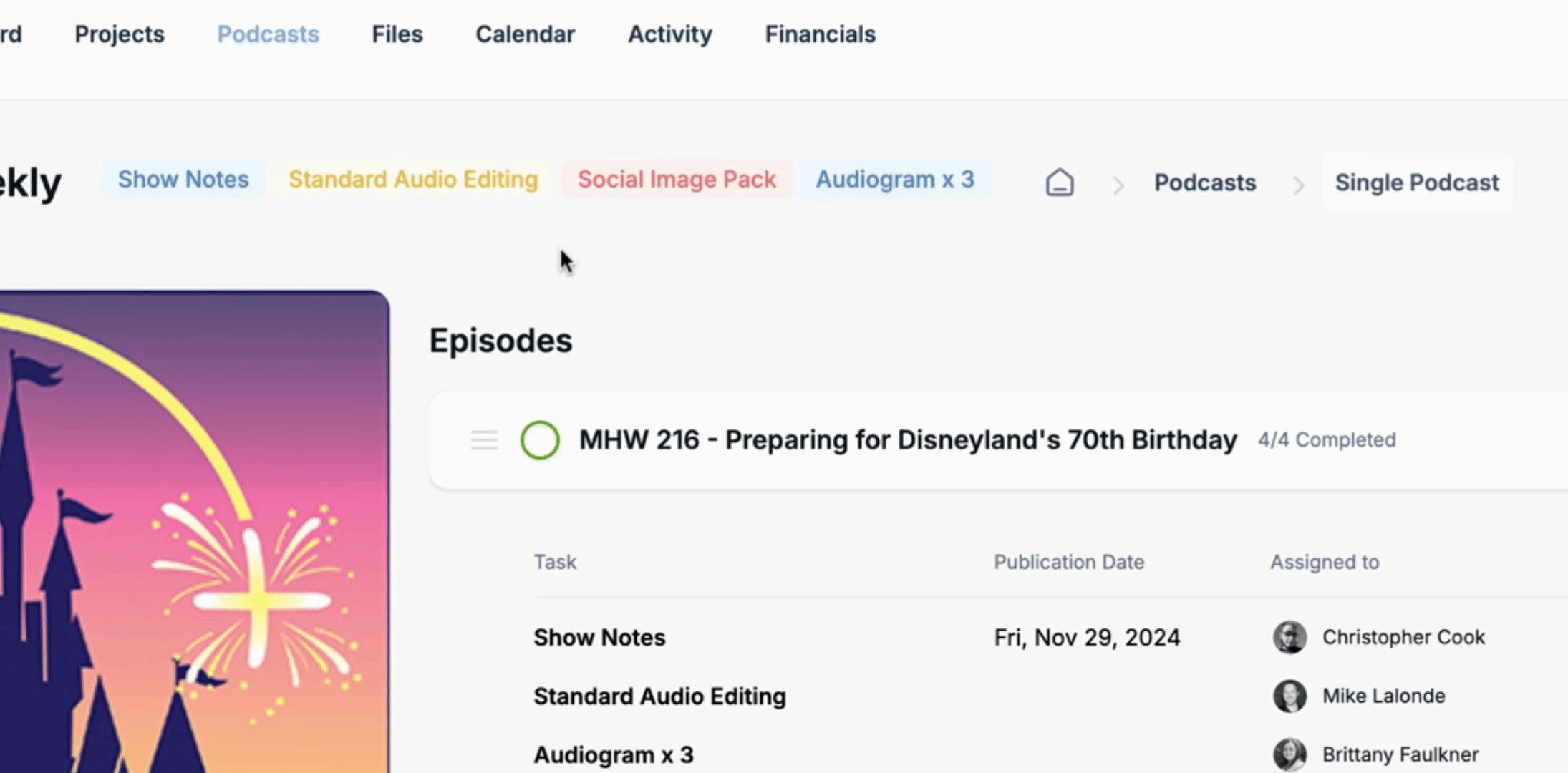The image size is (1568, 773).
Task: Follow the Podcasts breadcrumb link
Action: 1205,183
